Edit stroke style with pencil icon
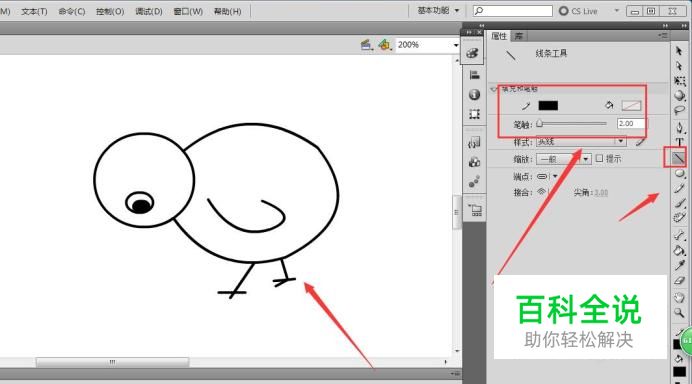The width and height of the screenshot is (692, 384). [x=640, y=142]
